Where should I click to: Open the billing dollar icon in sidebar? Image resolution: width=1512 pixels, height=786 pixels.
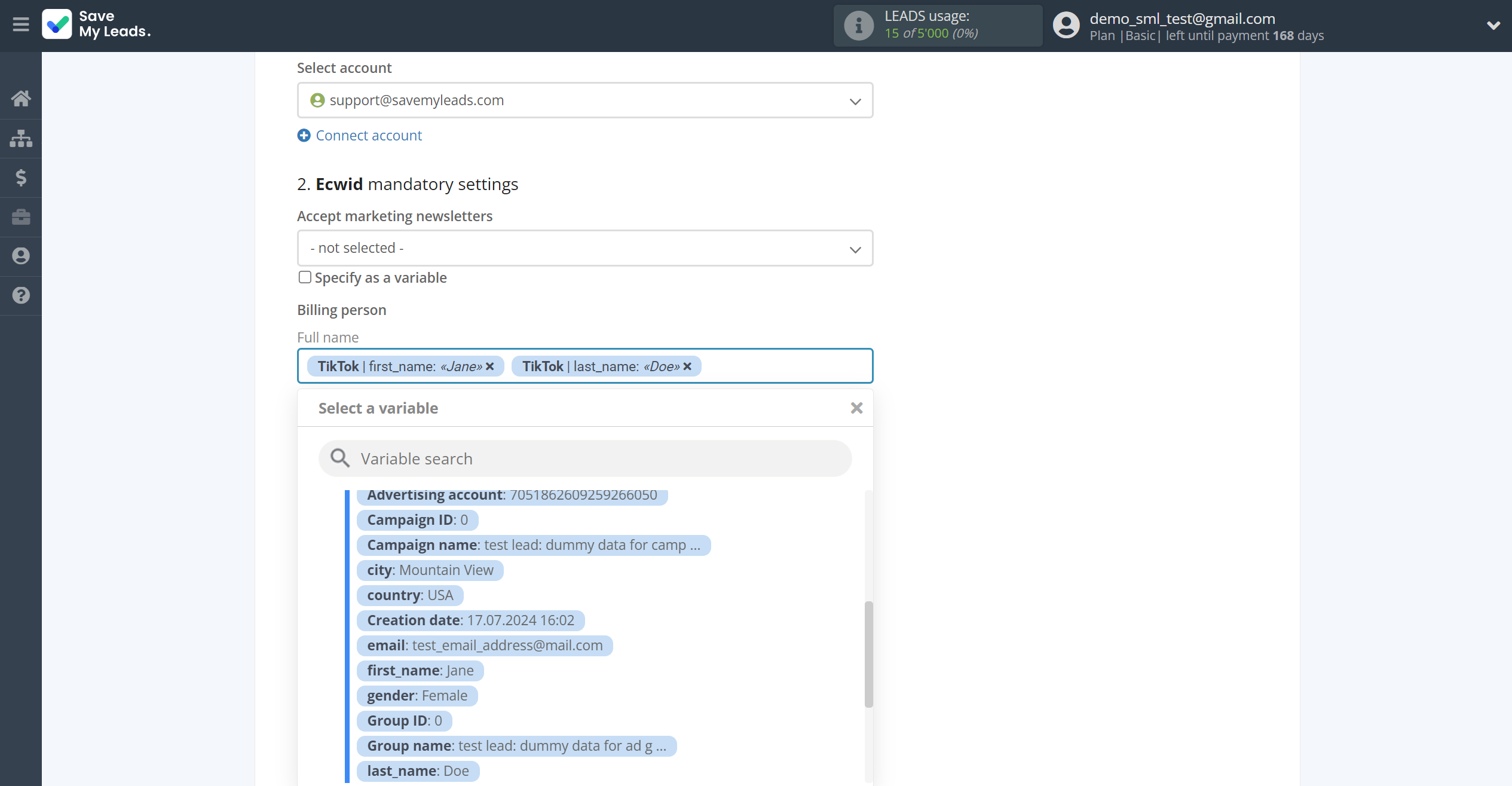point(21,178)
